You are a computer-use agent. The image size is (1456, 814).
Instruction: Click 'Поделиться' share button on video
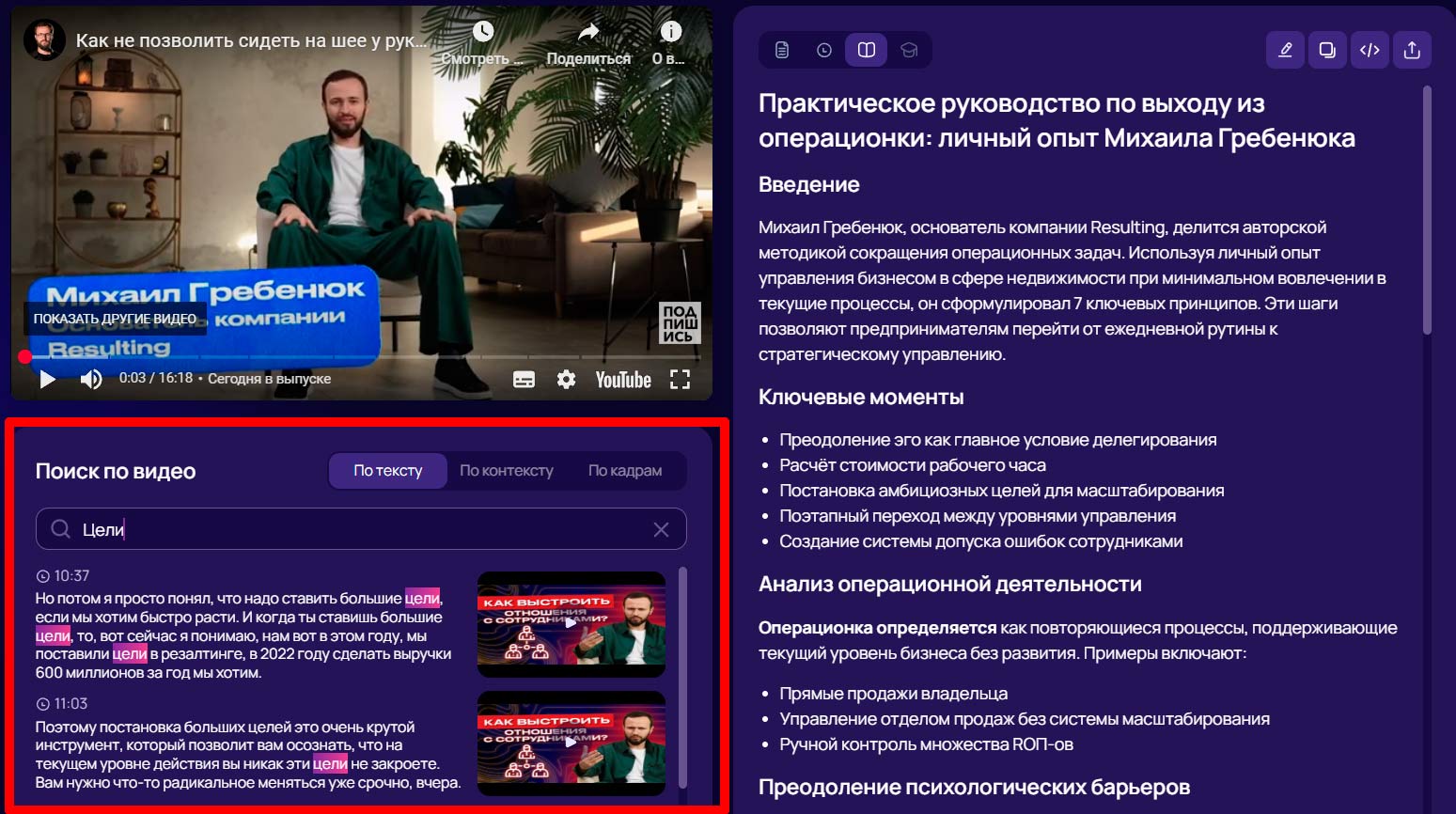[x=588, y=42]
